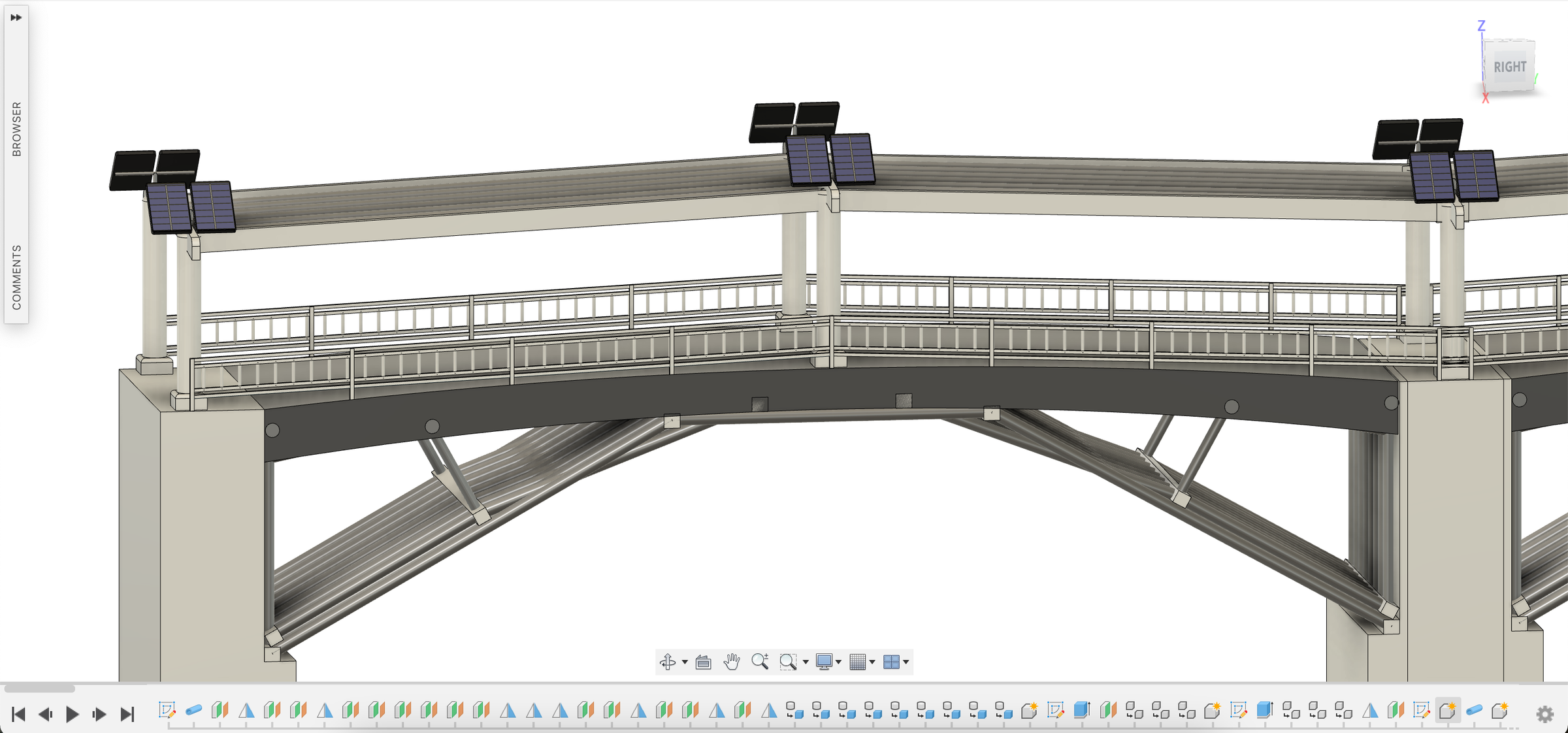Select the Zoom Window tool
This screenshot has height=733, width=1568.
[789, 662]
